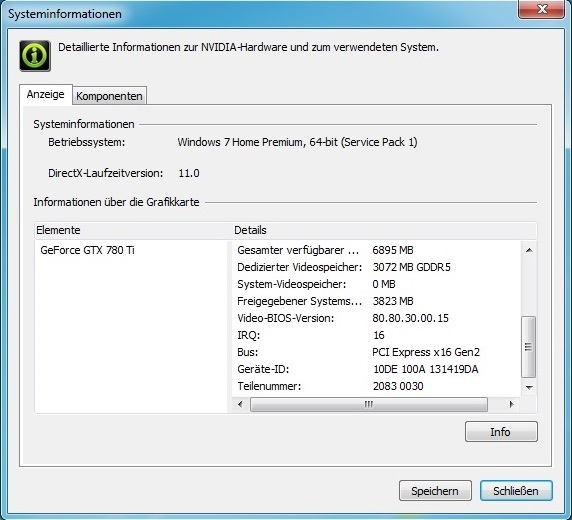Image resolution: width=572 pixels, height=520 pixels.
Task: Select the Teilenummer label
Action: [x=269, y=386]
